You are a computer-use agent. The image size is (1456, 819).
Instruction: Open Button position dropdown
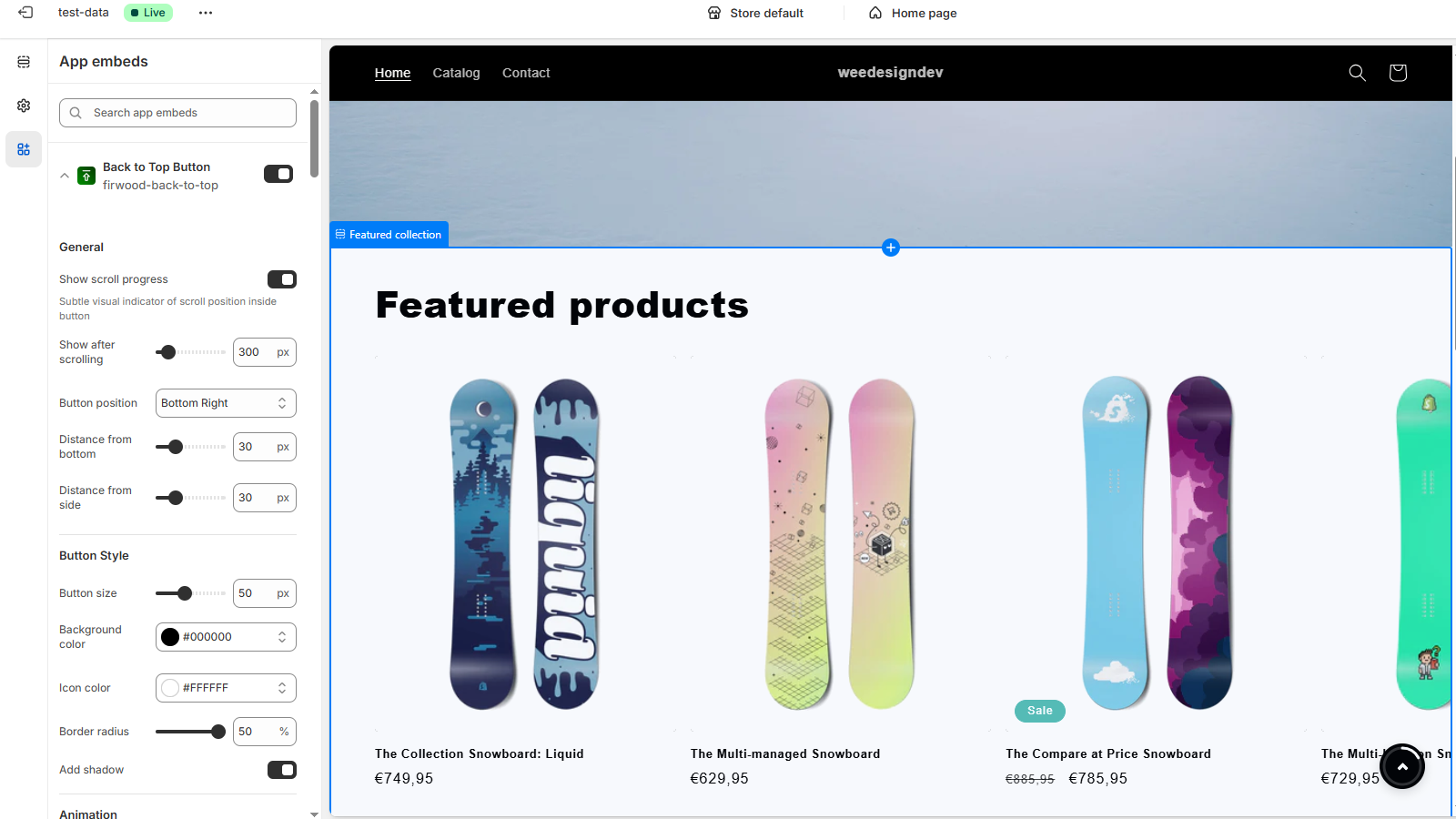226,403
